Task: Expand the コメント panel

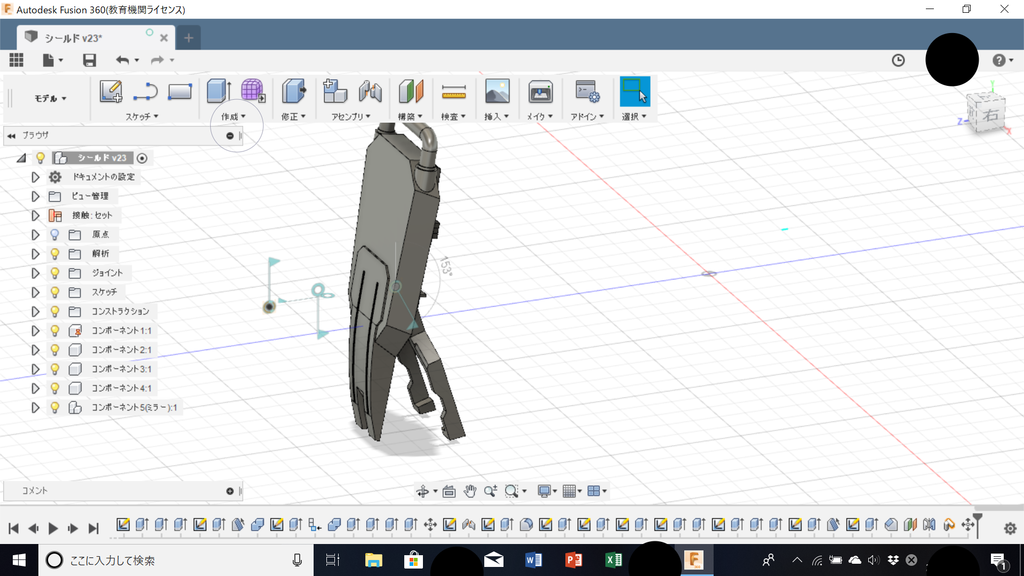Action: pyautogui.click(x=230, y=491)
